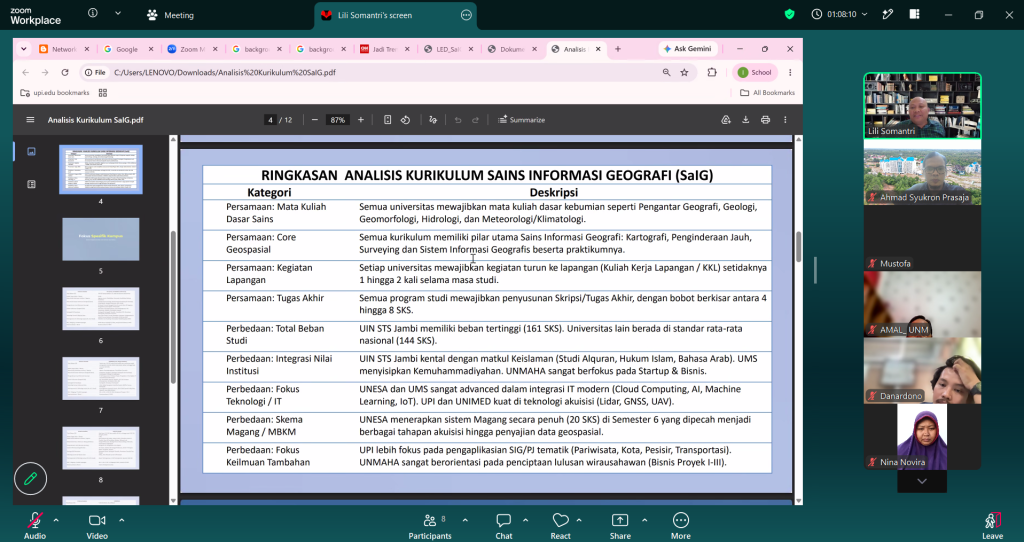Open Chrome extensions puzzle icon
Viewport: 1024px width, 542px height.
coord(712,72)
